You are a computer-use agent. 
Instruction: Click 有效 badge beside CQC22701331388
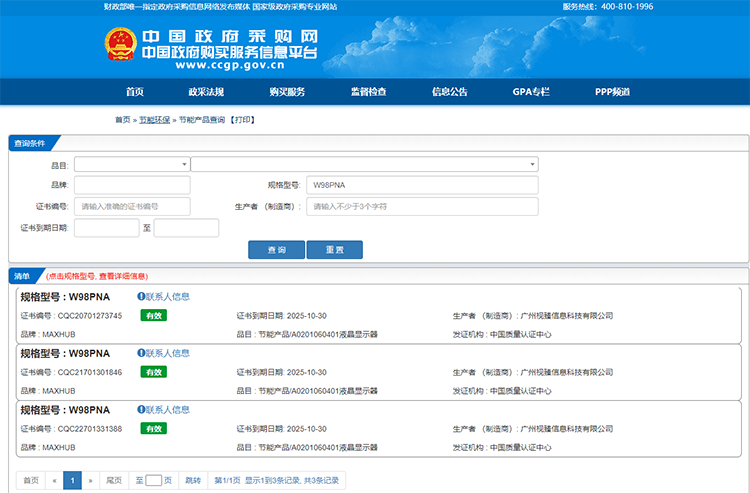click(154, 428)
